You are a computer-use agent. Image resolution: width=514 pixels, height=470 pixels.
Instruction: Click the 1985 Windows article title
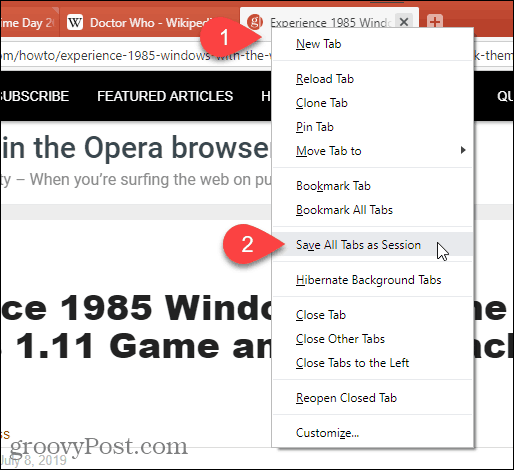coord(136,327)
